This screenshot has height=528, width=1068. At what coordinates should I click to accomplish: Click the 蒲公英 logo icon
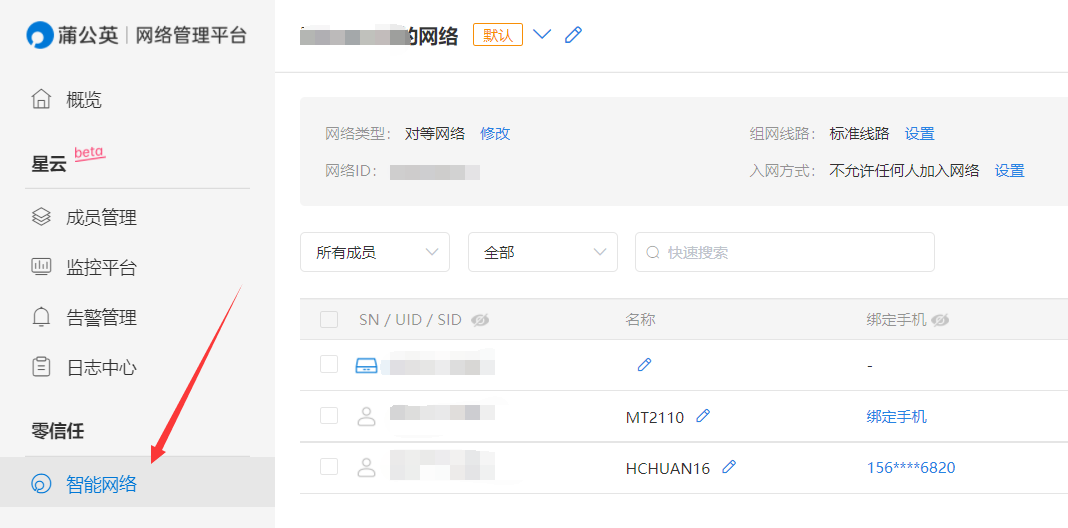(40, 35)
